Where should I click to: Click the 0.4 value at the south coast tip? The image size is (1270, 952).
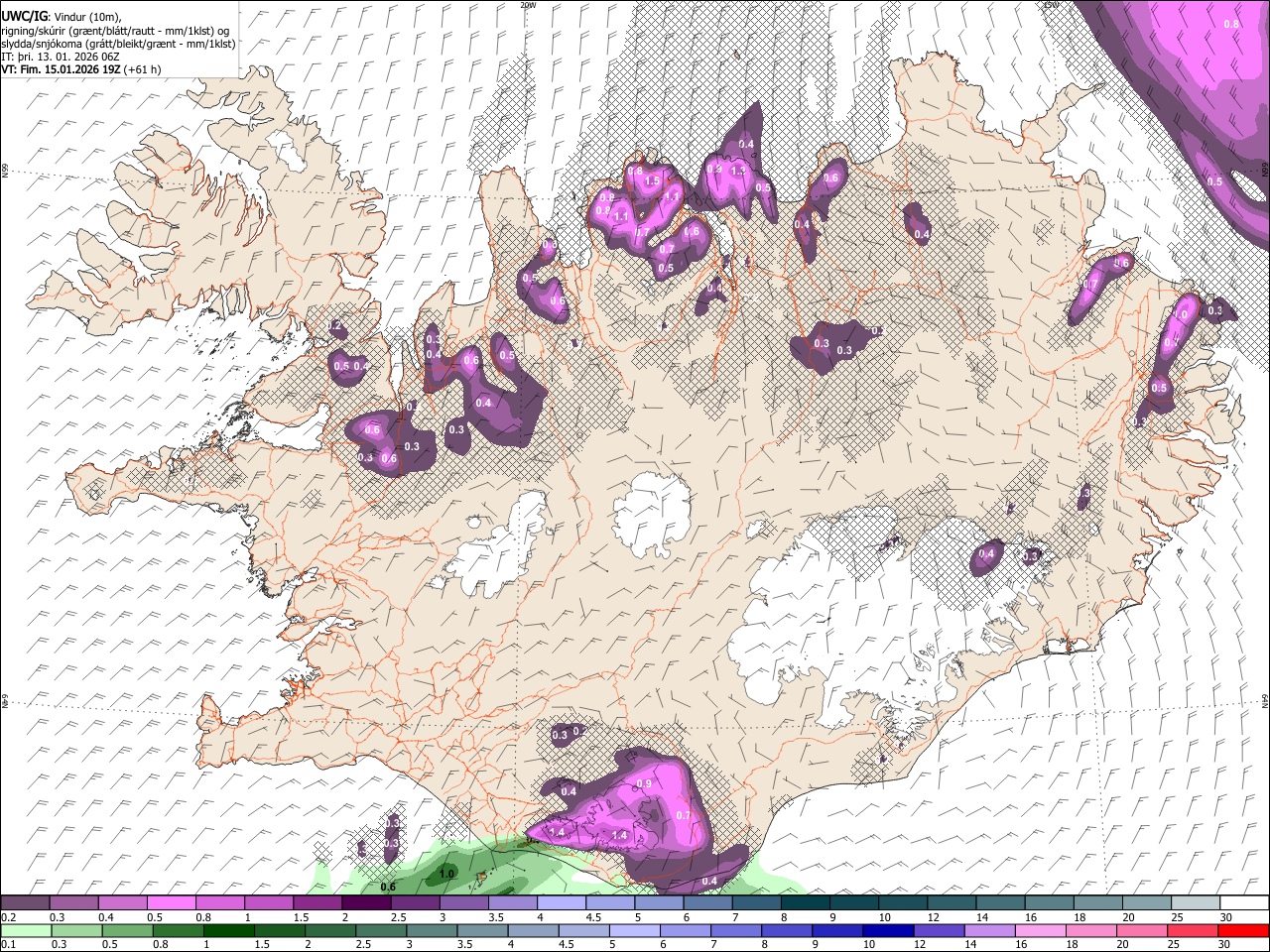coord(709,881)
